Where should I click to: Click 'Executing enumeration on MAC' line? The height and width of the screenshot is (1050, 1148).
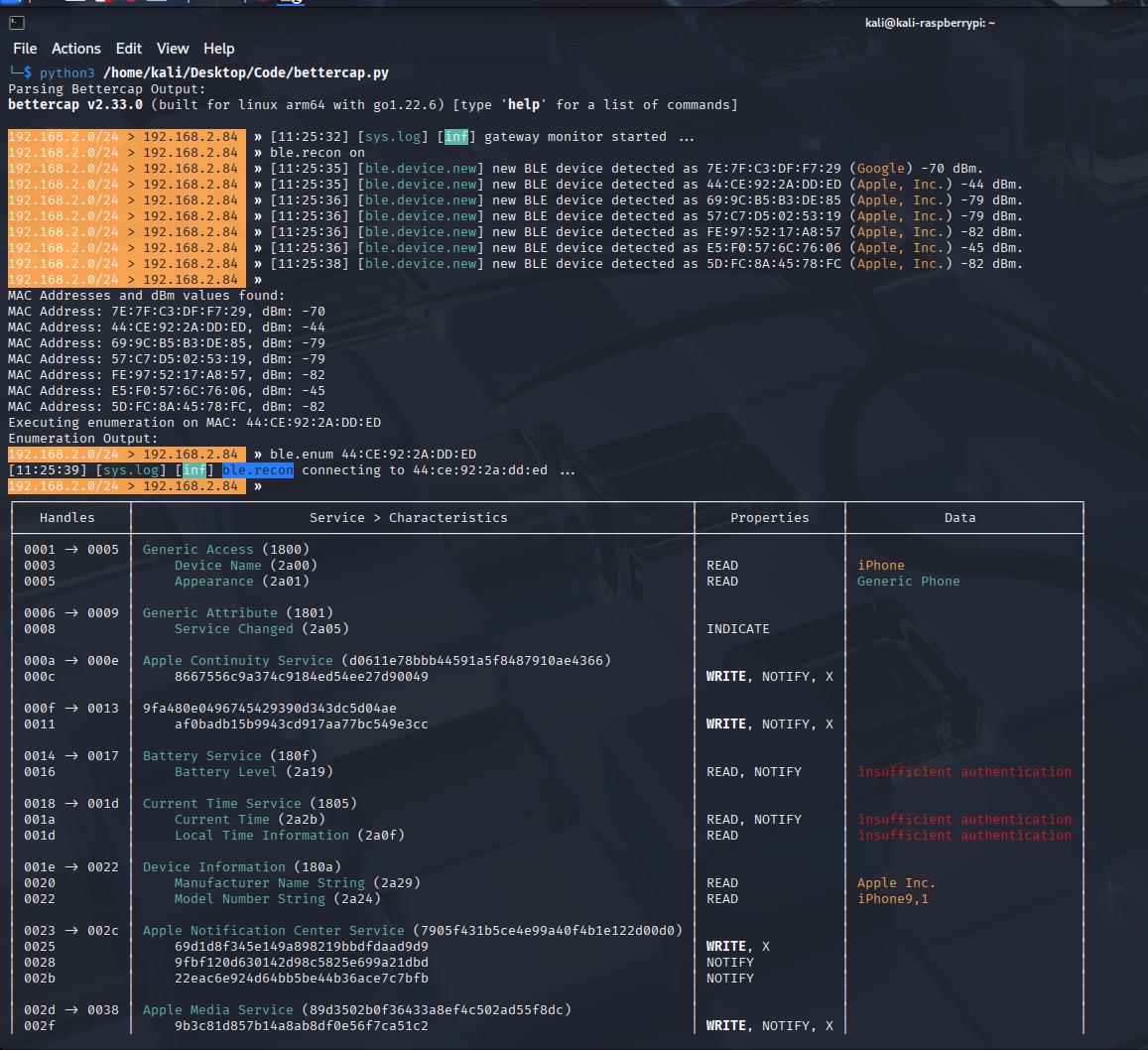tap(194, 423)
